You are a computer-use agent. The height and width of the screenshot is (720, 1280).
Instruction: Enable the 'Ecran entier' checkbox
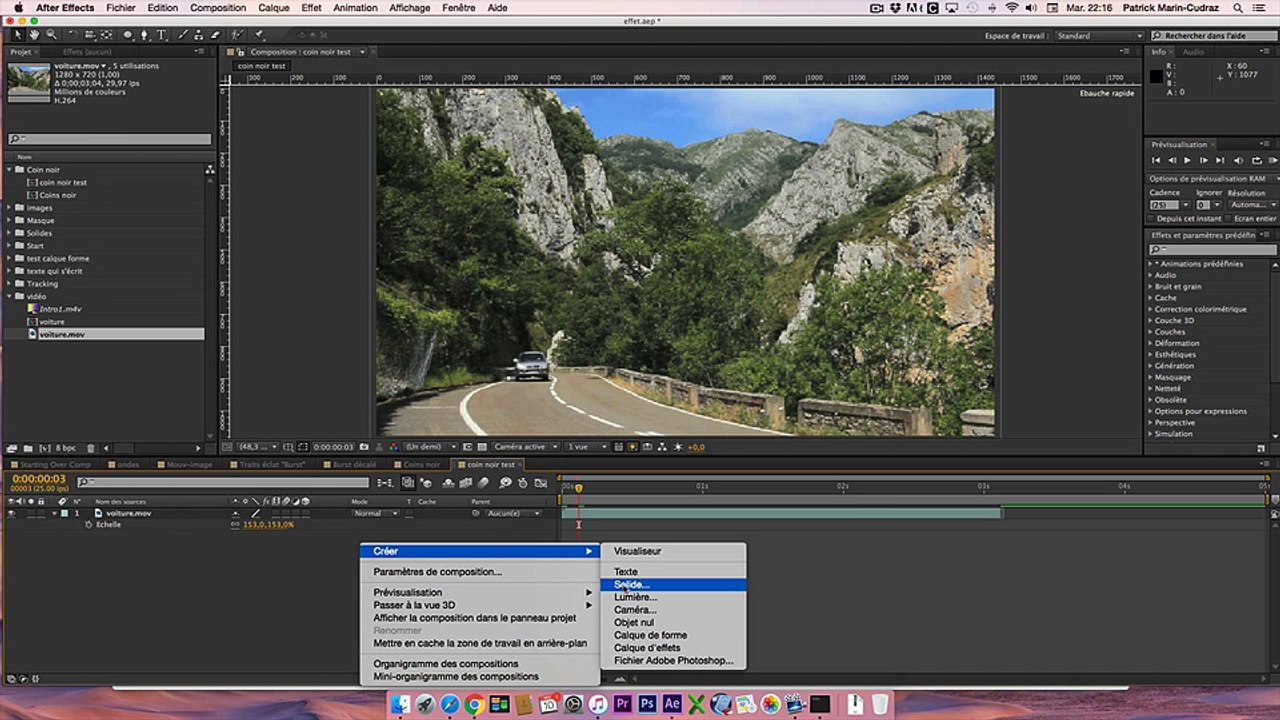pyautogui.click(x=1227, y=218)
